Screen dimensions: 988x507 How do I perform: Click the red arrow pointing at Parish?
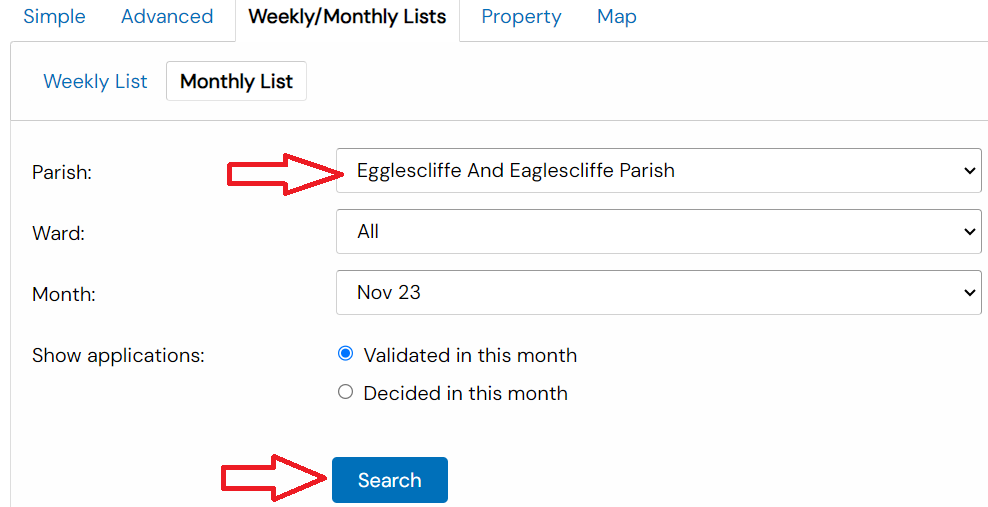tap(285, 175)
